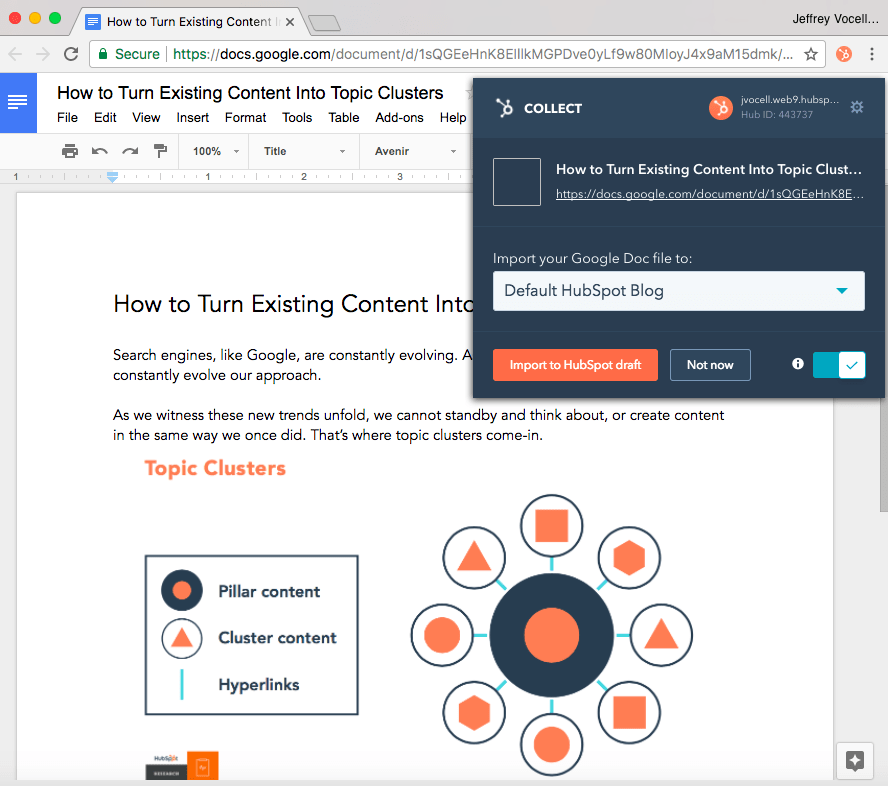888x786 pixels.
Task: Select the Paint format tool
Action: pos(161,150)
